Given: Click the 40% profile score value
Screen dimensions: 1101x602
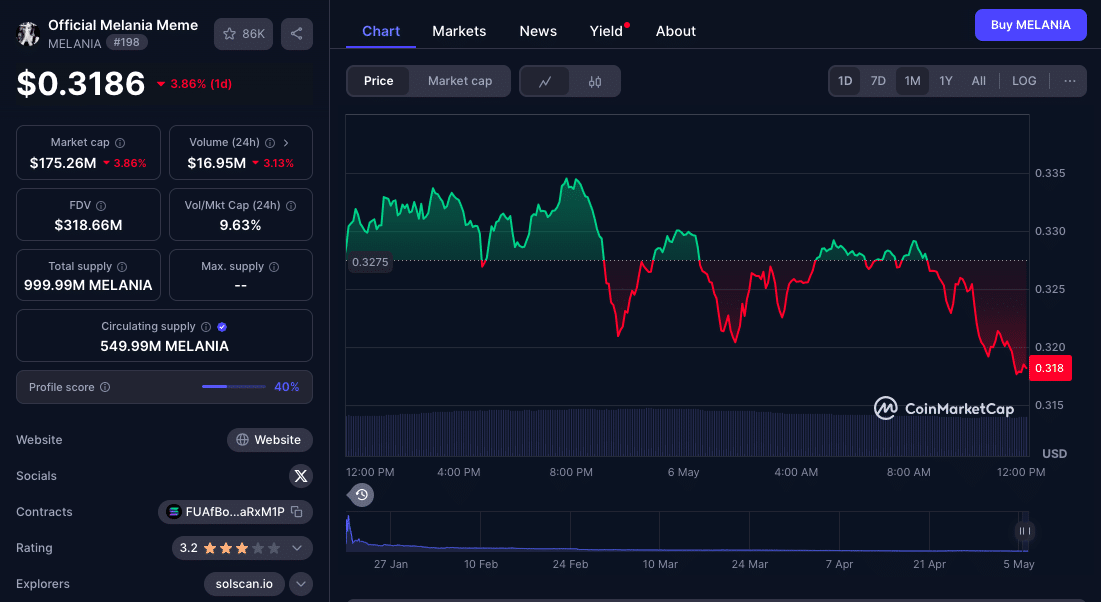Looking at the screenshot, I should click(x=286, y=387).
